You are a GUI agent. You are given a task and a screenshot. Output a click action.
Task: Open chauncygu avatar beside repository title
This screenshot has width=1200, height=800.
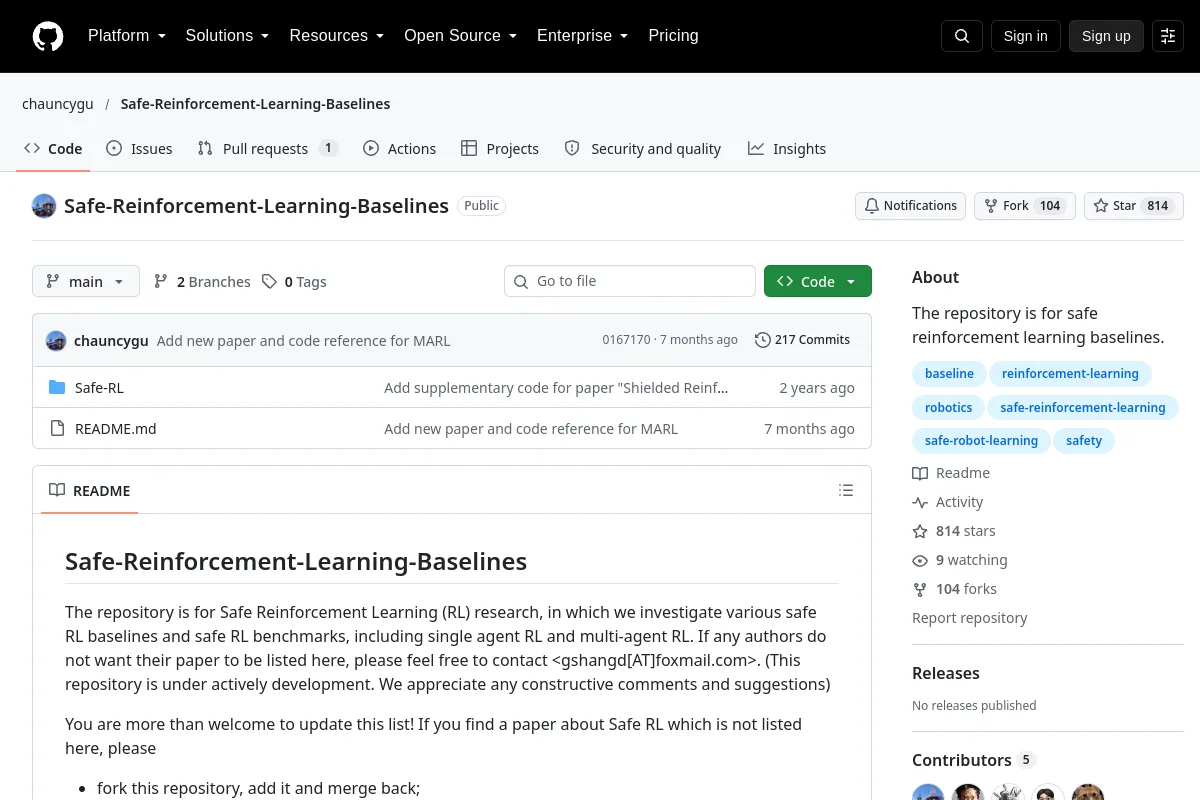[44, 206]
